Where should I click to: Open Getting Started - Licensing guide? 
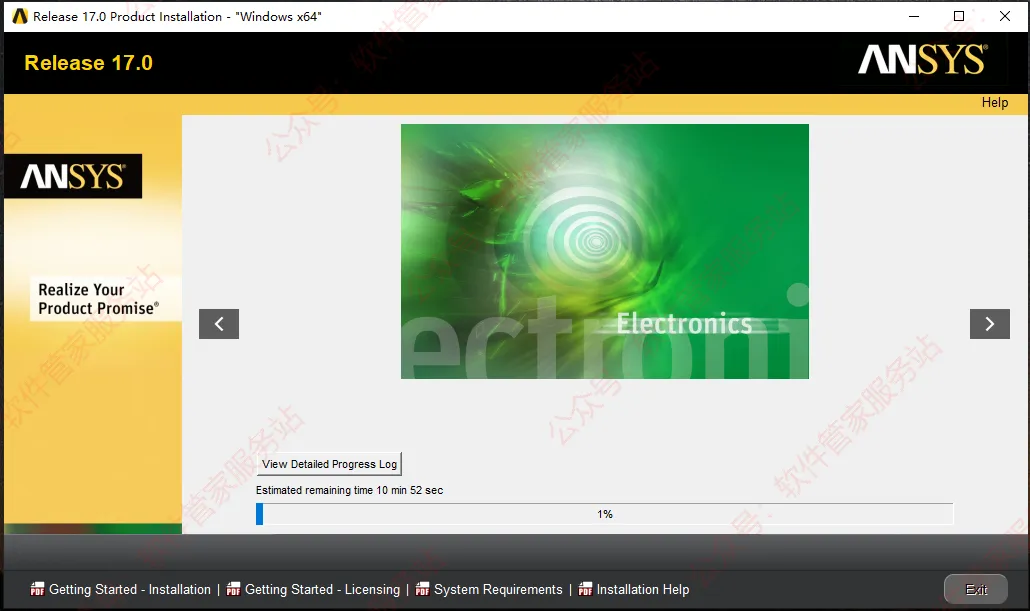[x=322, y=589]
